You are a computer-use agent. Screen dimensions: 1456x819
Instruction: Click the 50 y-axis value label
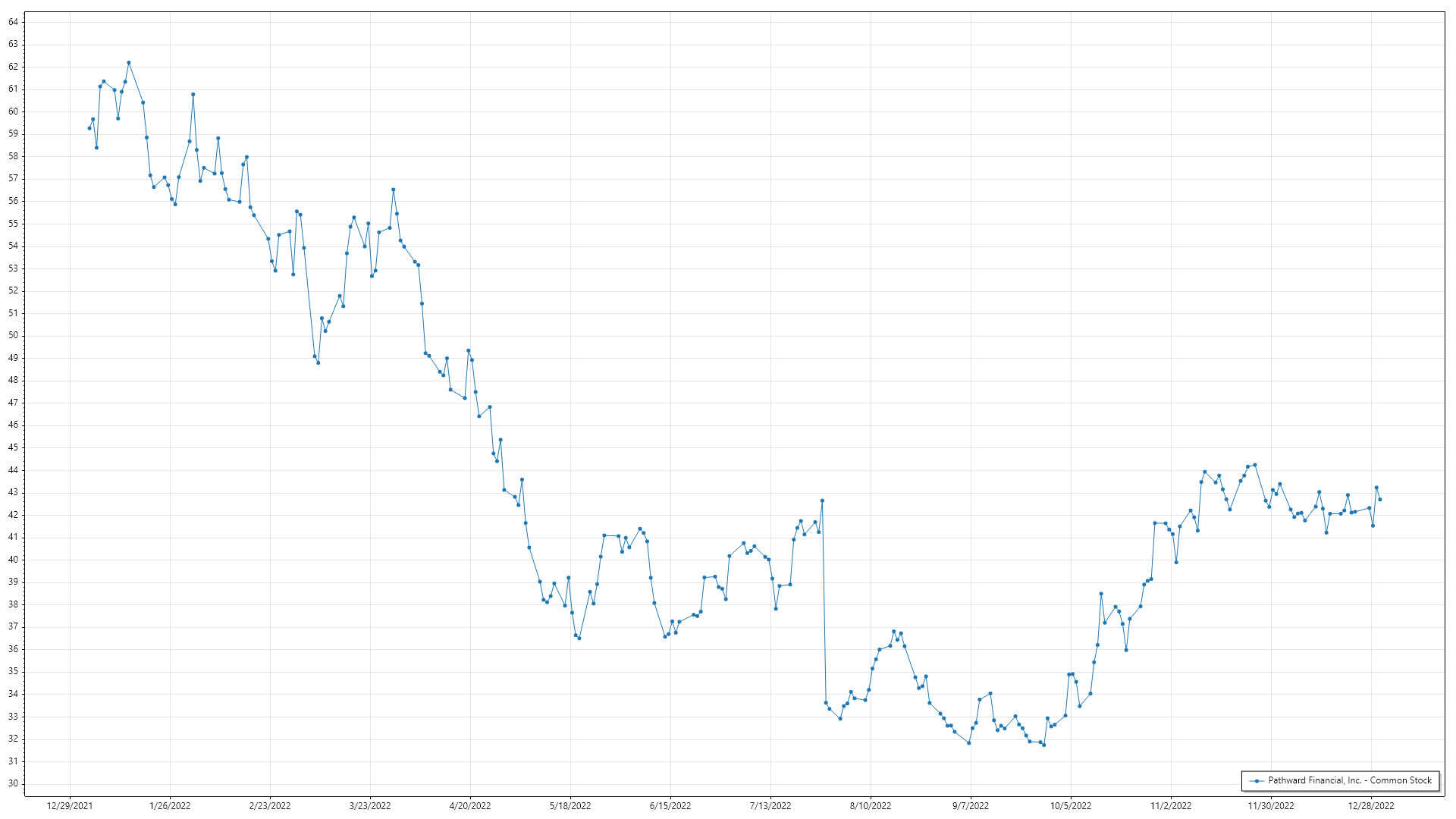14,335
